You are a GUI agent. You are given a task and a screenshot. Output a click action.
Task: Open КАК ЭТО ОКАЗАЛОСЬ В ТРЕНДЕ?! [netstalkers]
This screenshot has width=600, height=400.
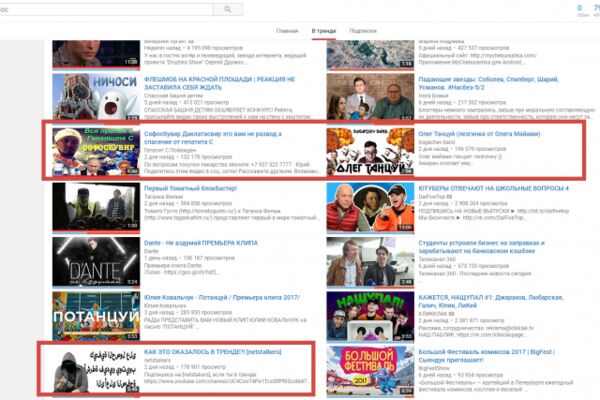213,352
